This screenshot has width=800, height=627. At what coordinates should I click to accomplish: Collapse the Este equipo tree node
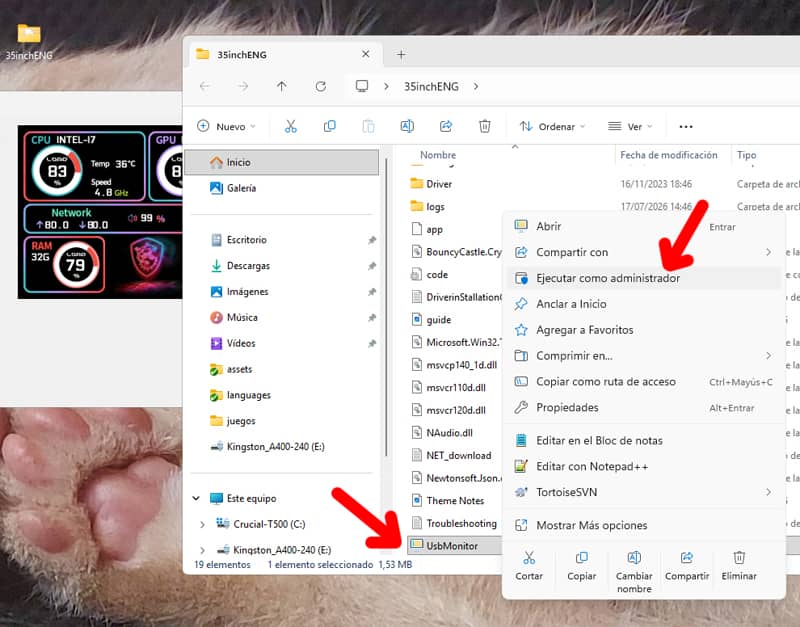coord(196,498)
